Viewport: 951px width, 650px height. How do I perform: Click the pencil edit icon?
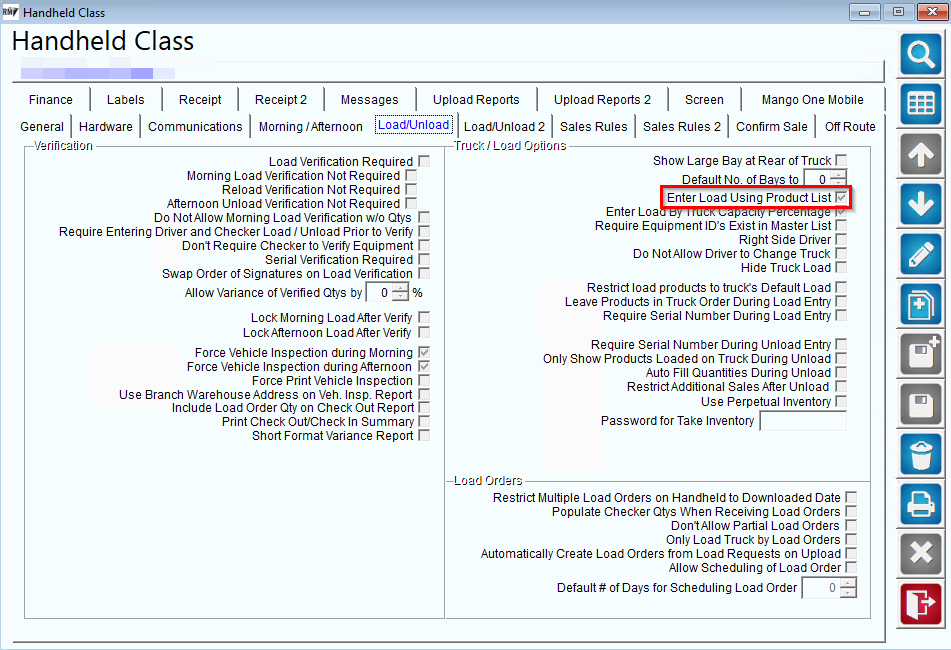click(921, 254)
